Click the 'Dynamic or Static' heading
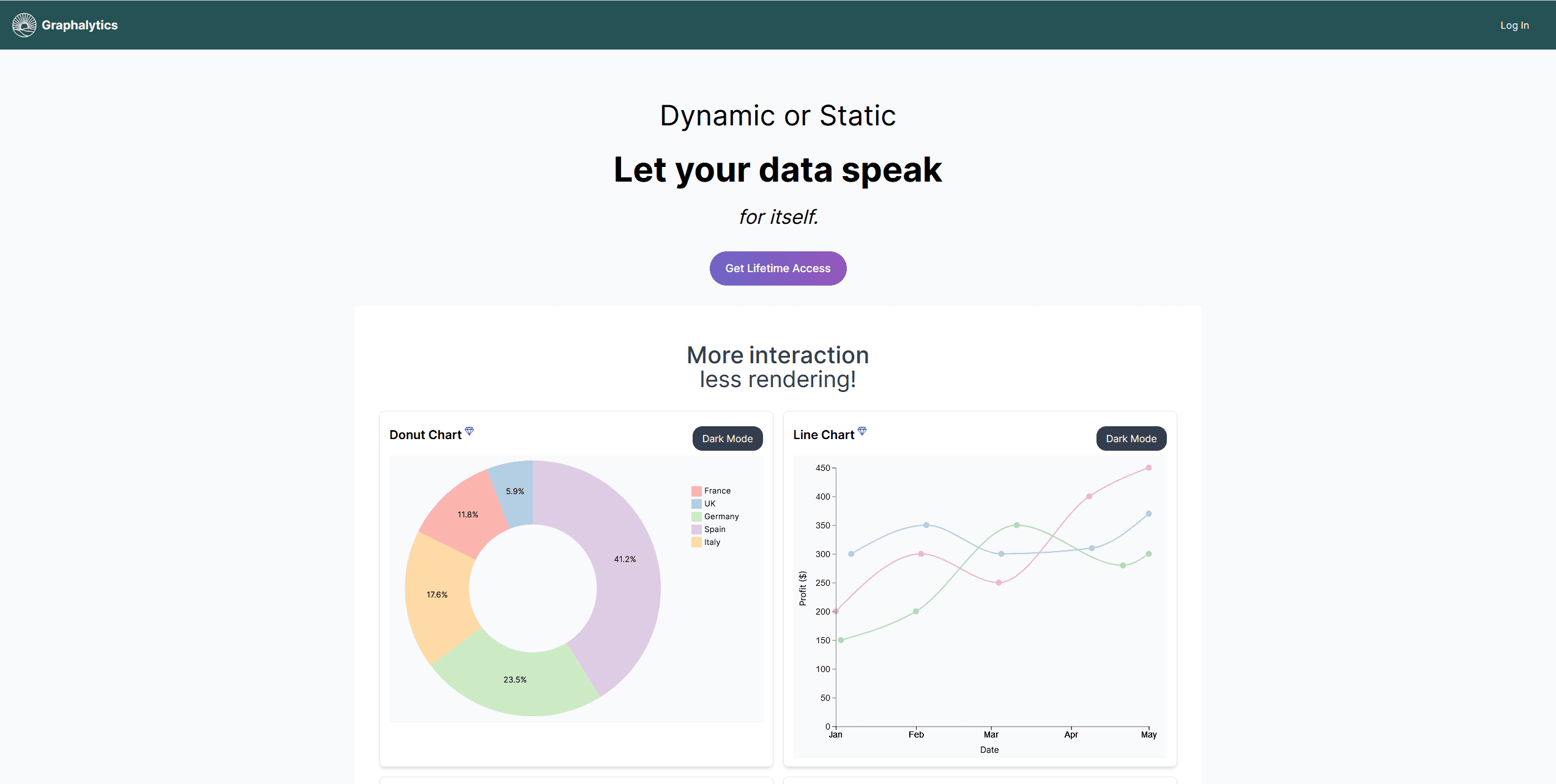Image resolution: width=1556 pixels, height=784 pixels. (778, 116)
